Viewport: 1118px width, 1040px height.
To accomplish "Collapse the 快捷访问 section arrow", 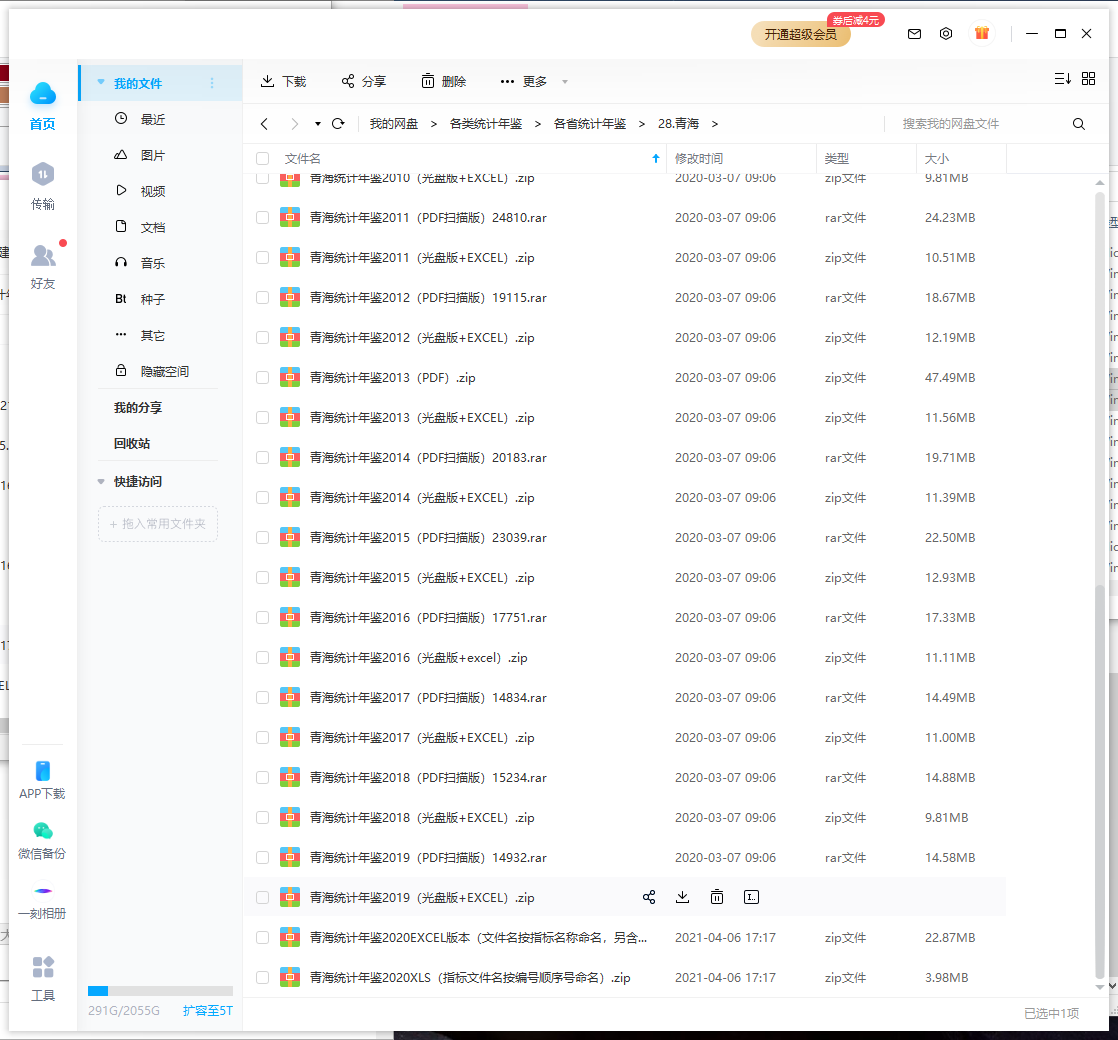I will pyautogui.click(x=101, y=482).
